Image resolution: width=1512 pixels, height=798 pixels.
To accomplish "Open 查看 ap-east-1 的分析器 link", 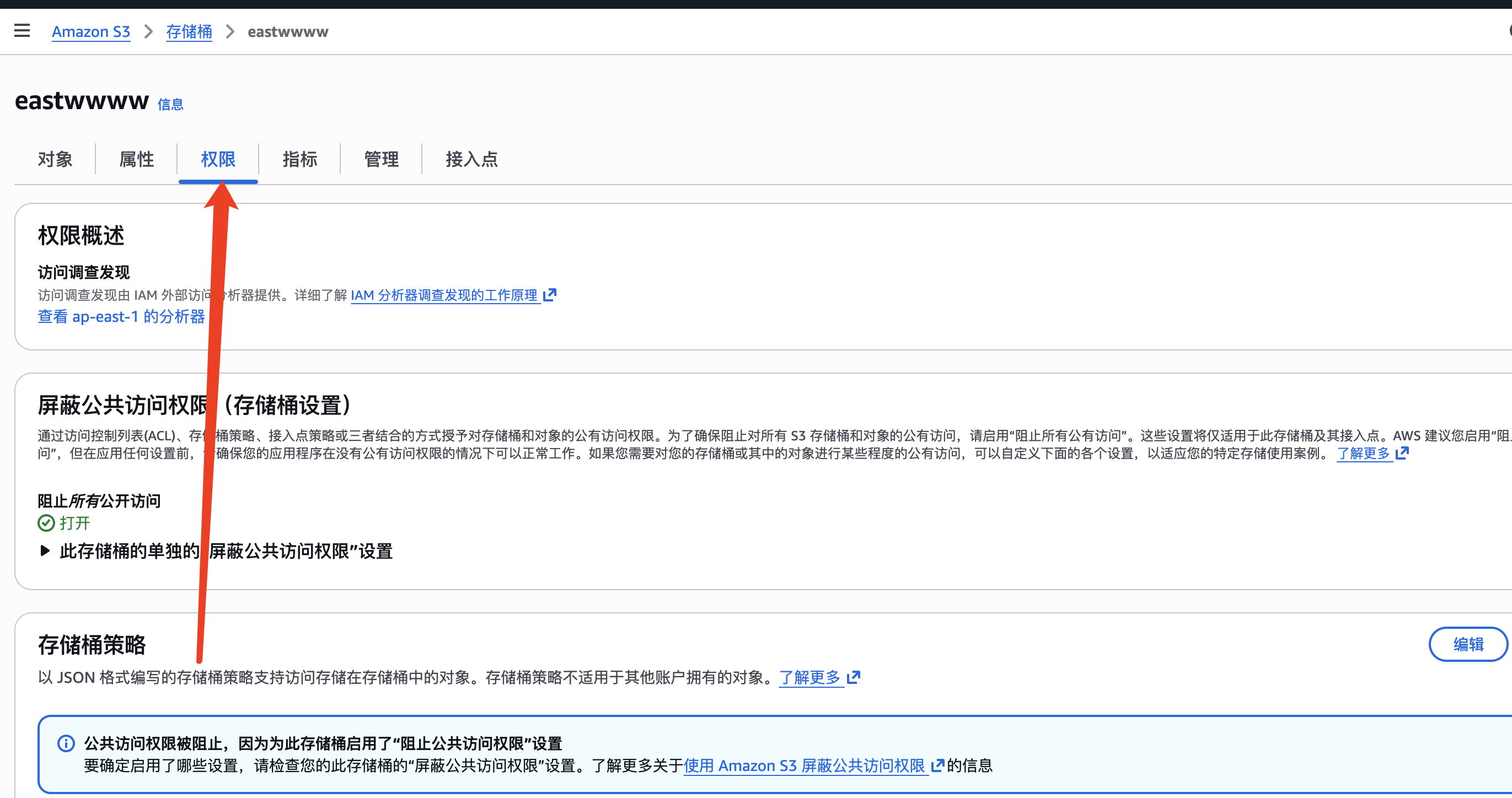I will (121, 317).
